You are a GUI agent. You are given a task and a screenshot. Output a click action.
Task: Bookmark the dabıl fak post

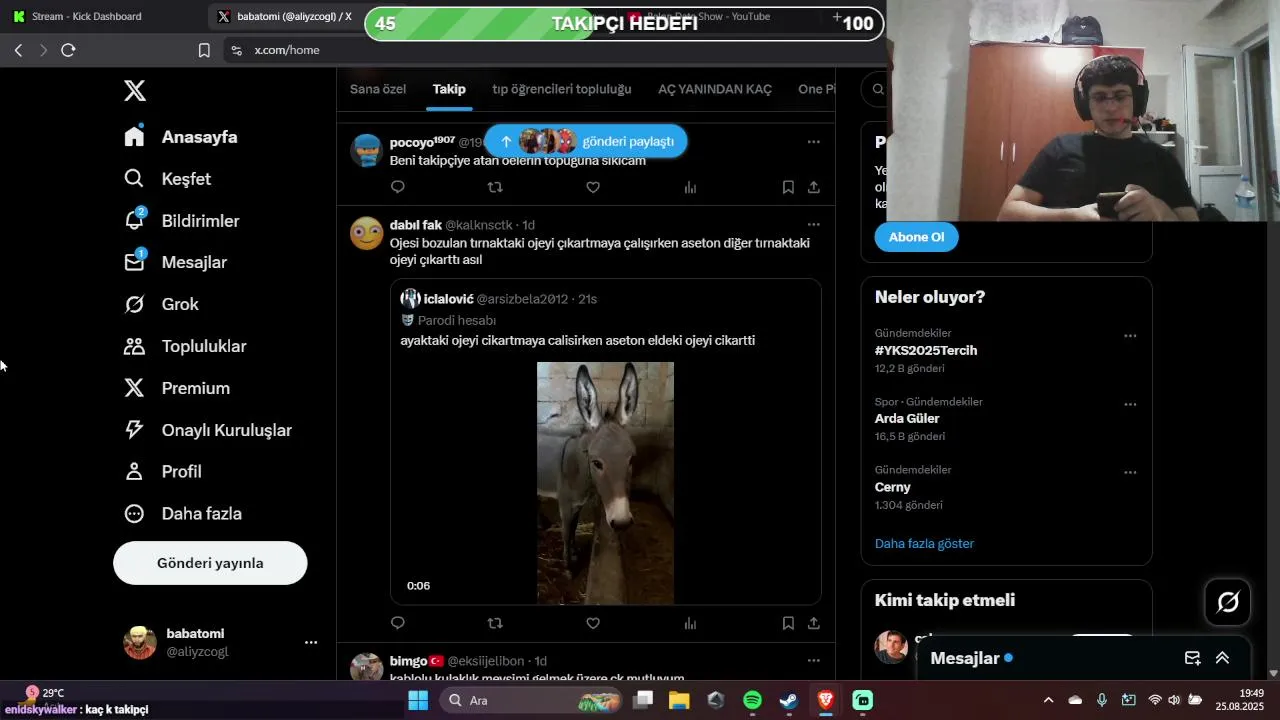pyautogui.click(x=788, y=623)
